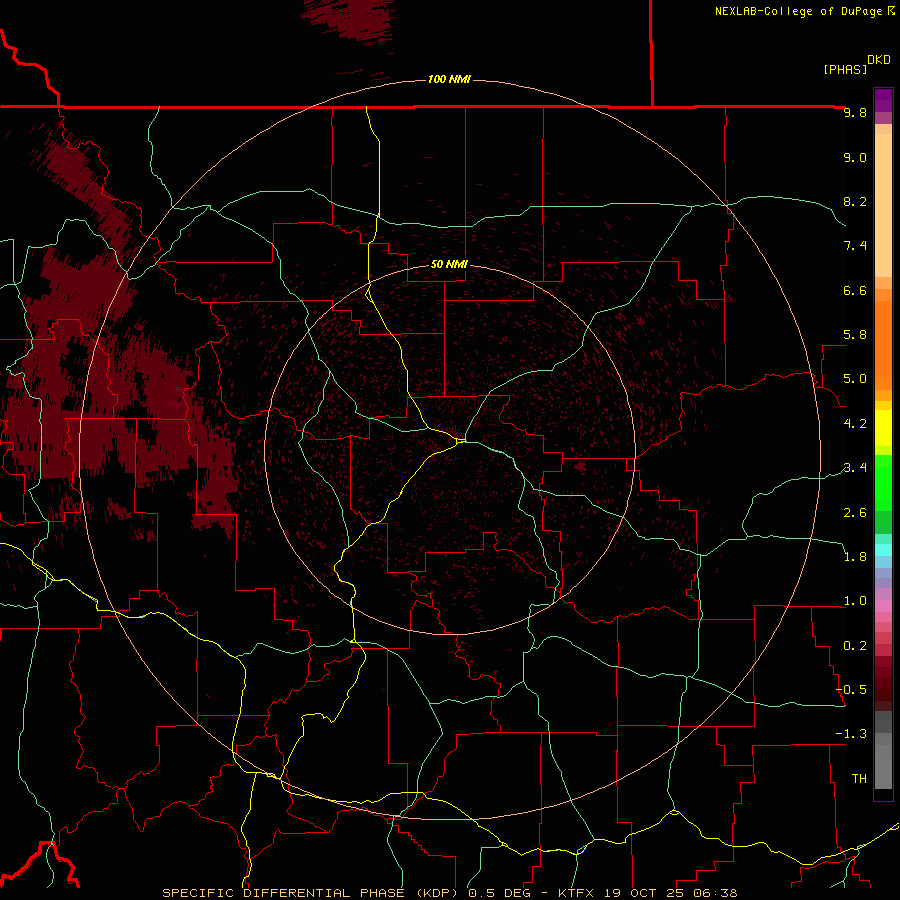Click the 8.2 legend value

pos(855,201)
